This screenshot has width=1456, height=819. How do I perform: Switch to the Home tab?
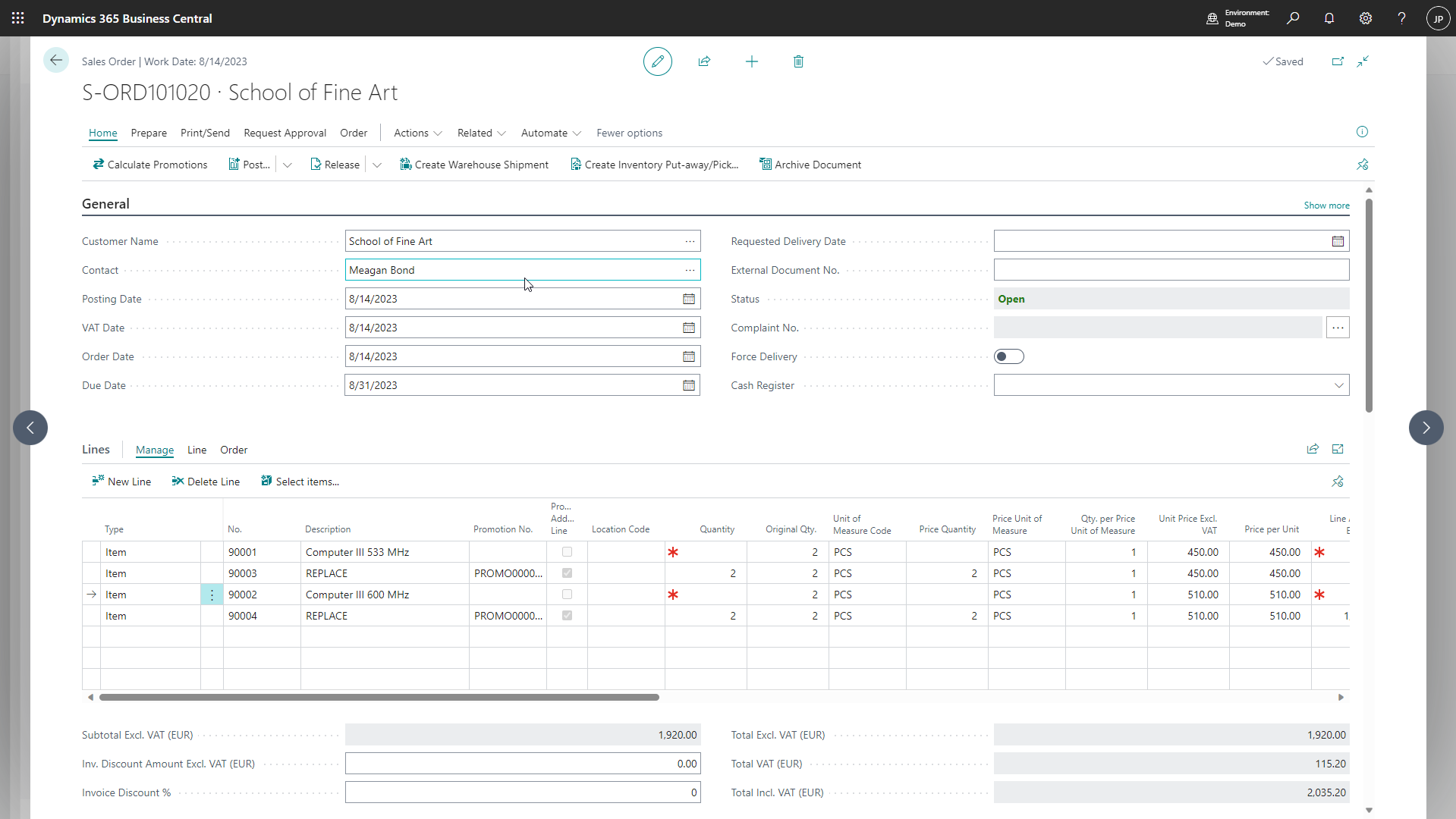pyautogui.click(x=103, y=133)
